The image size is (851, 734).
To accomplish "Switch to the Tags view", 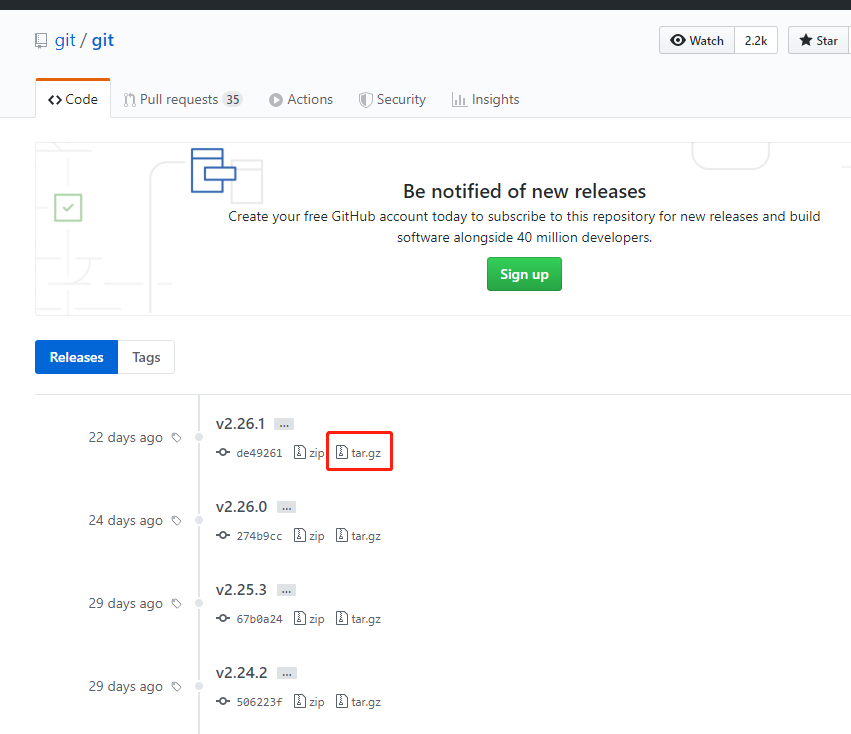I will [x=146, y=357].
